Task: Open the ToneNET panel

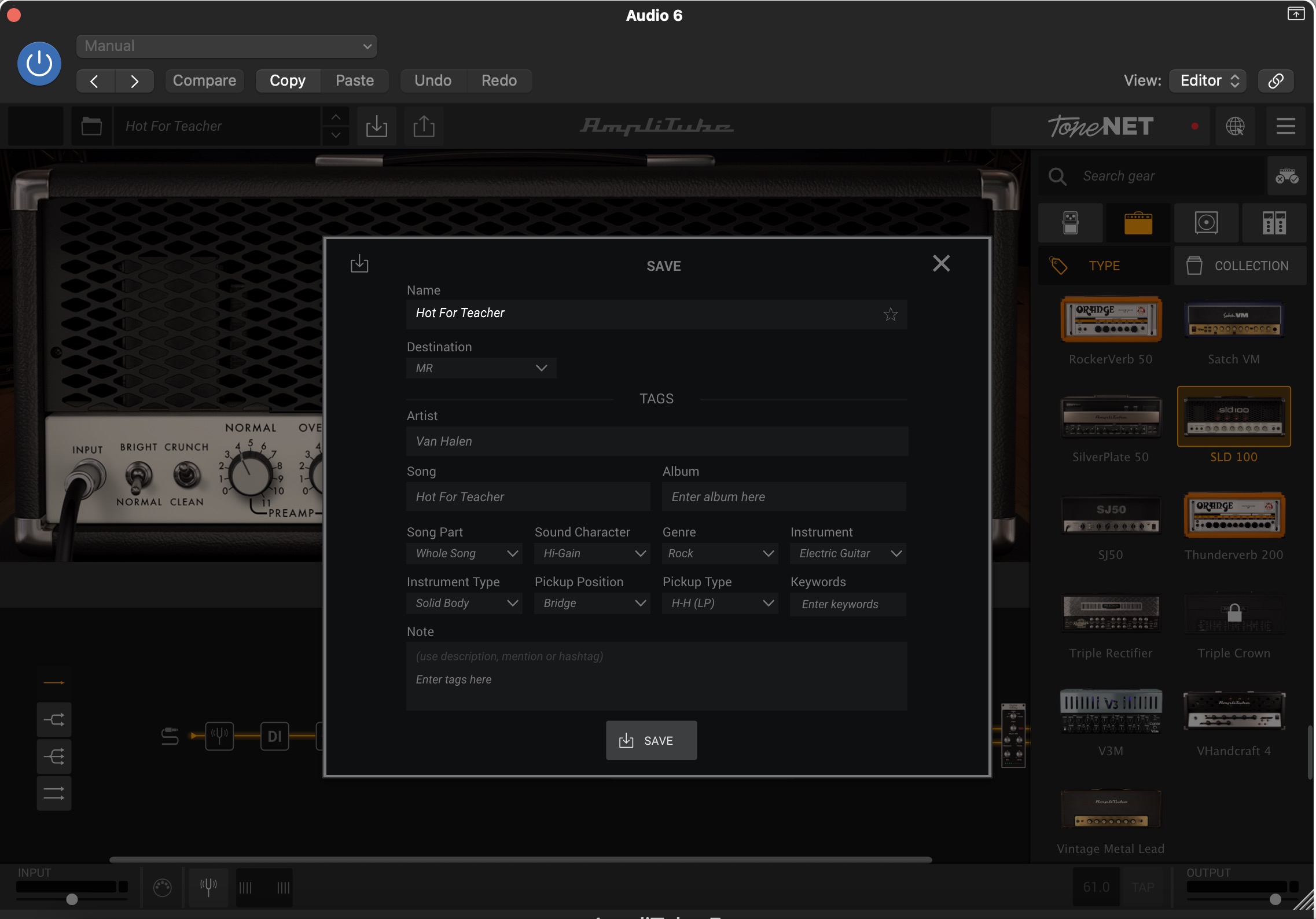Action: point(1101,126)
